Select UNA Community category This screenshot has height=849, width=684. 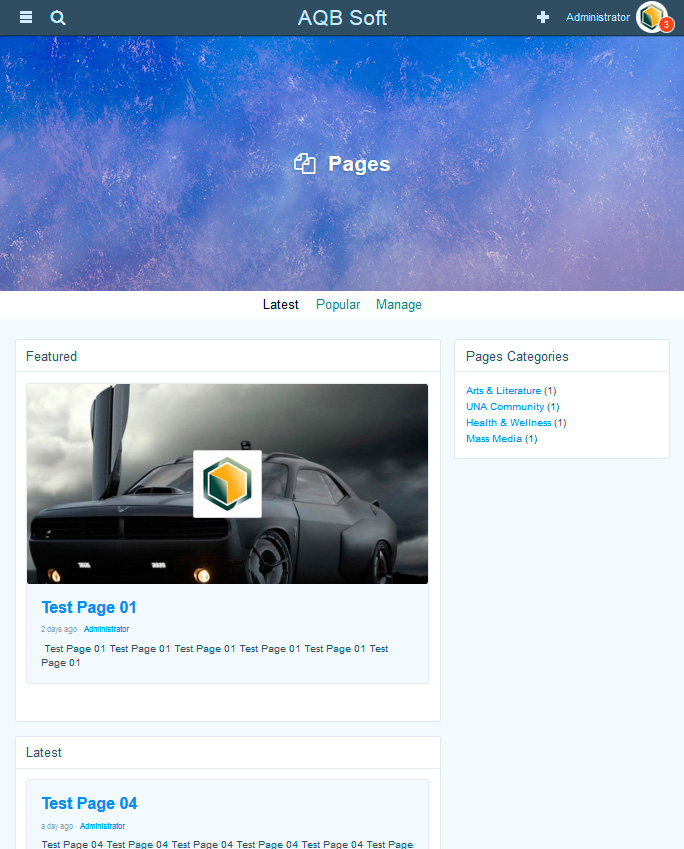point(505,407)
